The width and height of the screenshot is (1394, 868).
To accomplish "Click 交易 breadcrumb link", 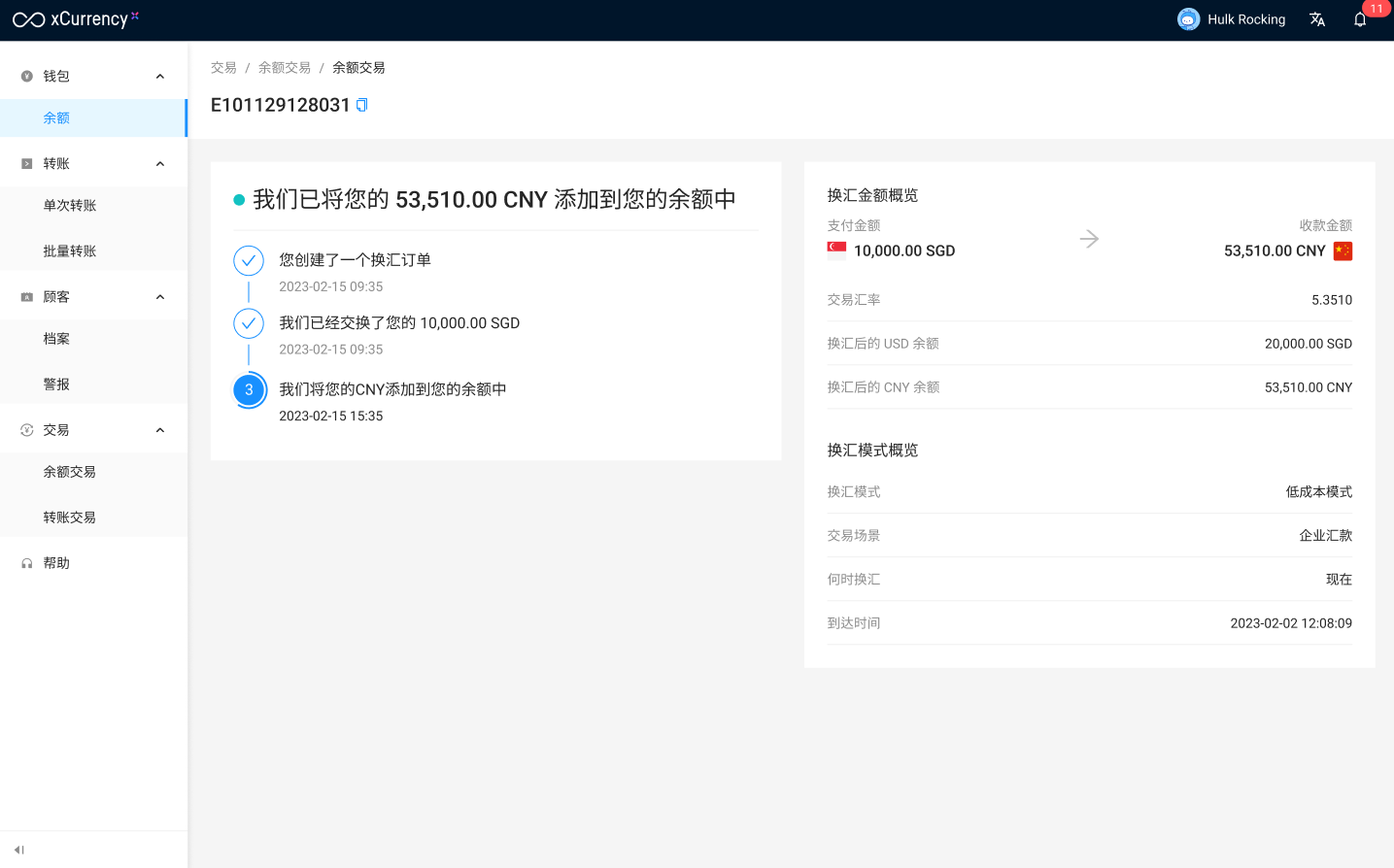I will tap(223, 68).
